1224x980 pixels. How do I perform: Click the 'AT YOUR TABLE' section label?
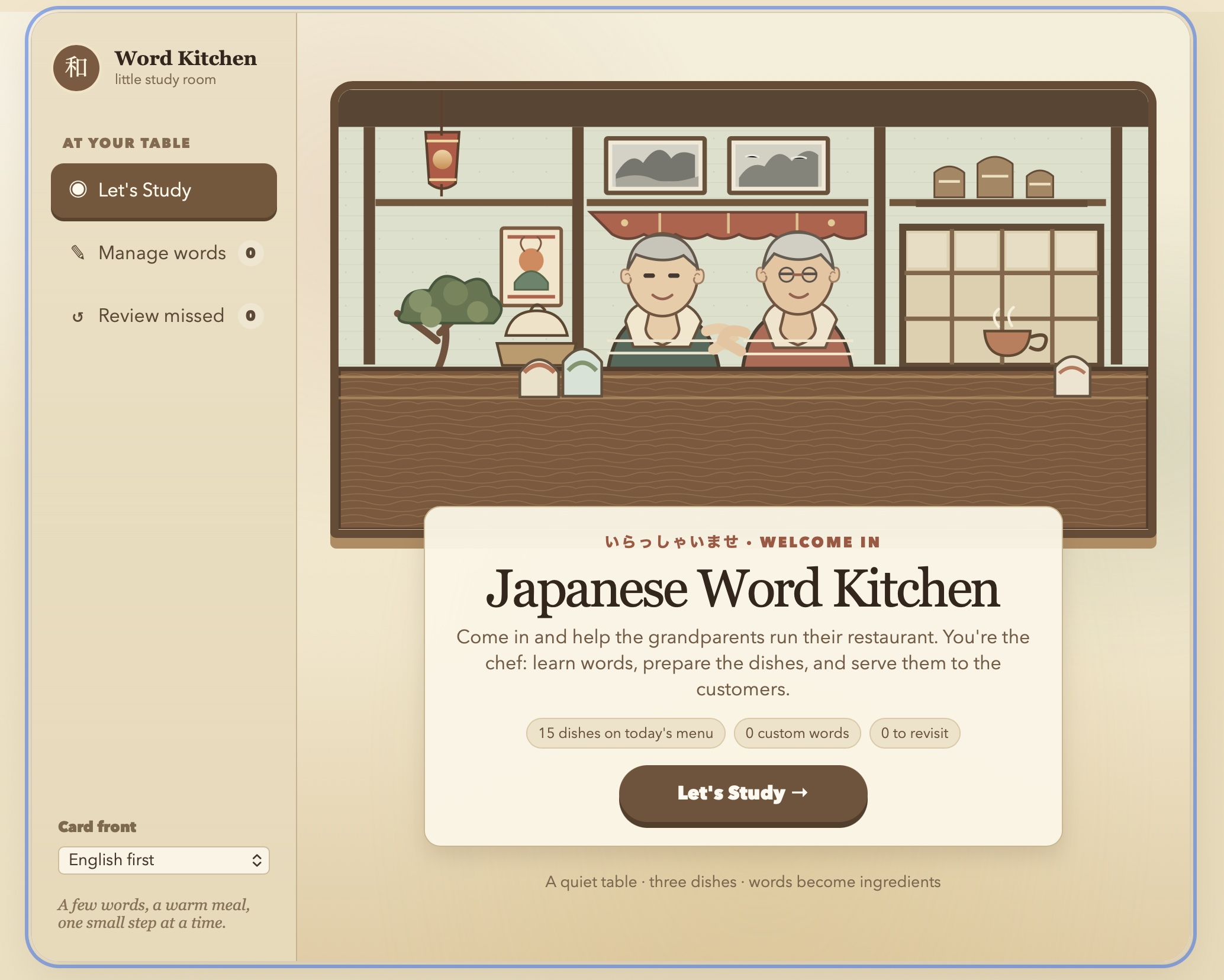tap(127, 143)
